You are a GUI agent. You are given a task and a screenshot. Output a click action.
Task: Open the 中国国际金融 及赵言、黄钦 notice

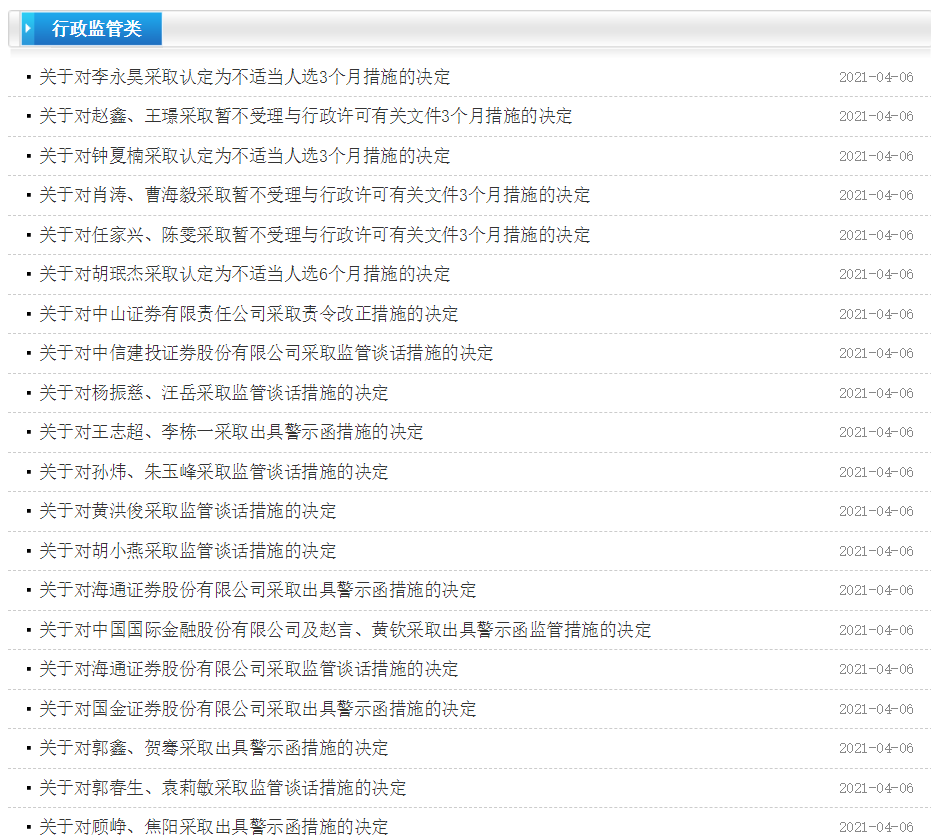[345, 630]
